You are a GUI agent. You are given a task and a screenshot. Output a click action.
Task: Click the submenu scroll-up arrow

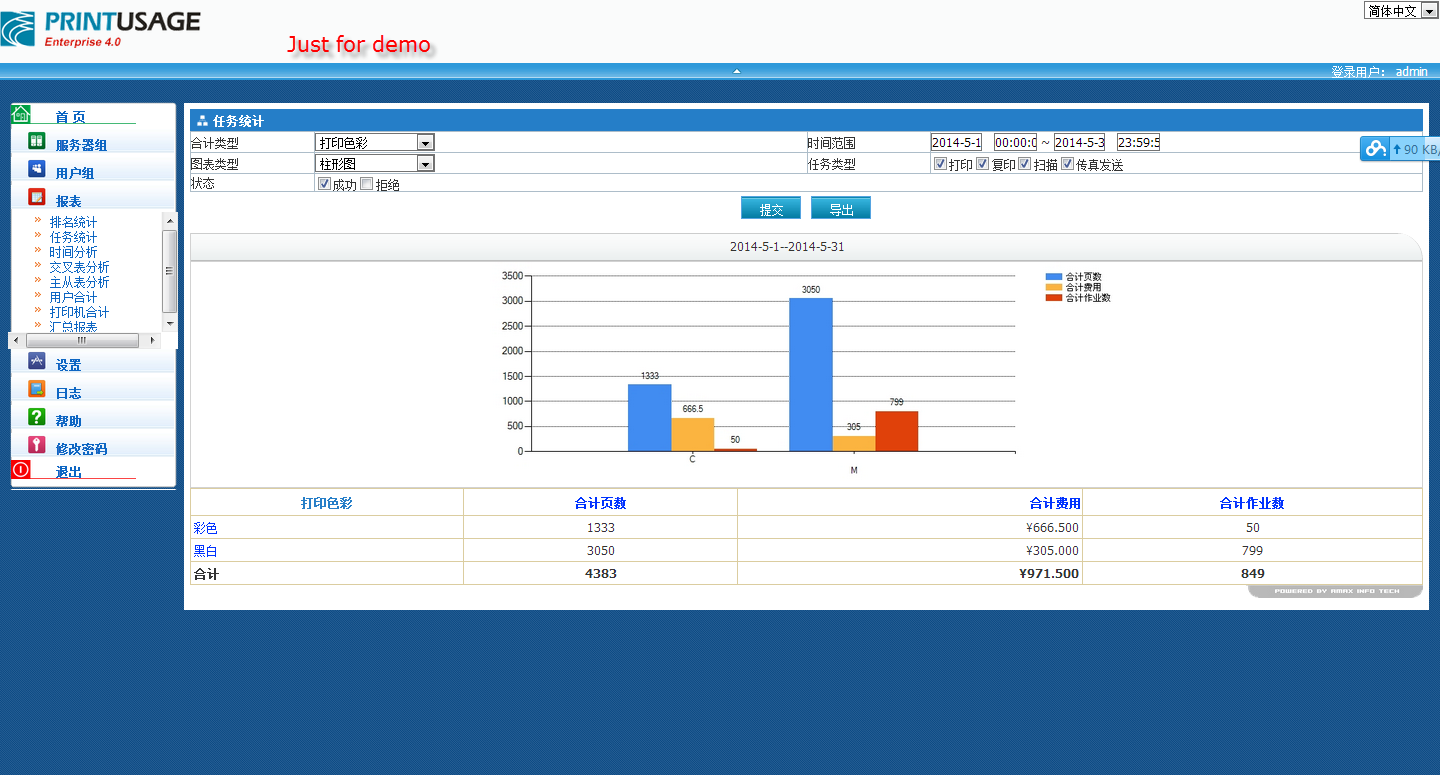coord(169,220)
